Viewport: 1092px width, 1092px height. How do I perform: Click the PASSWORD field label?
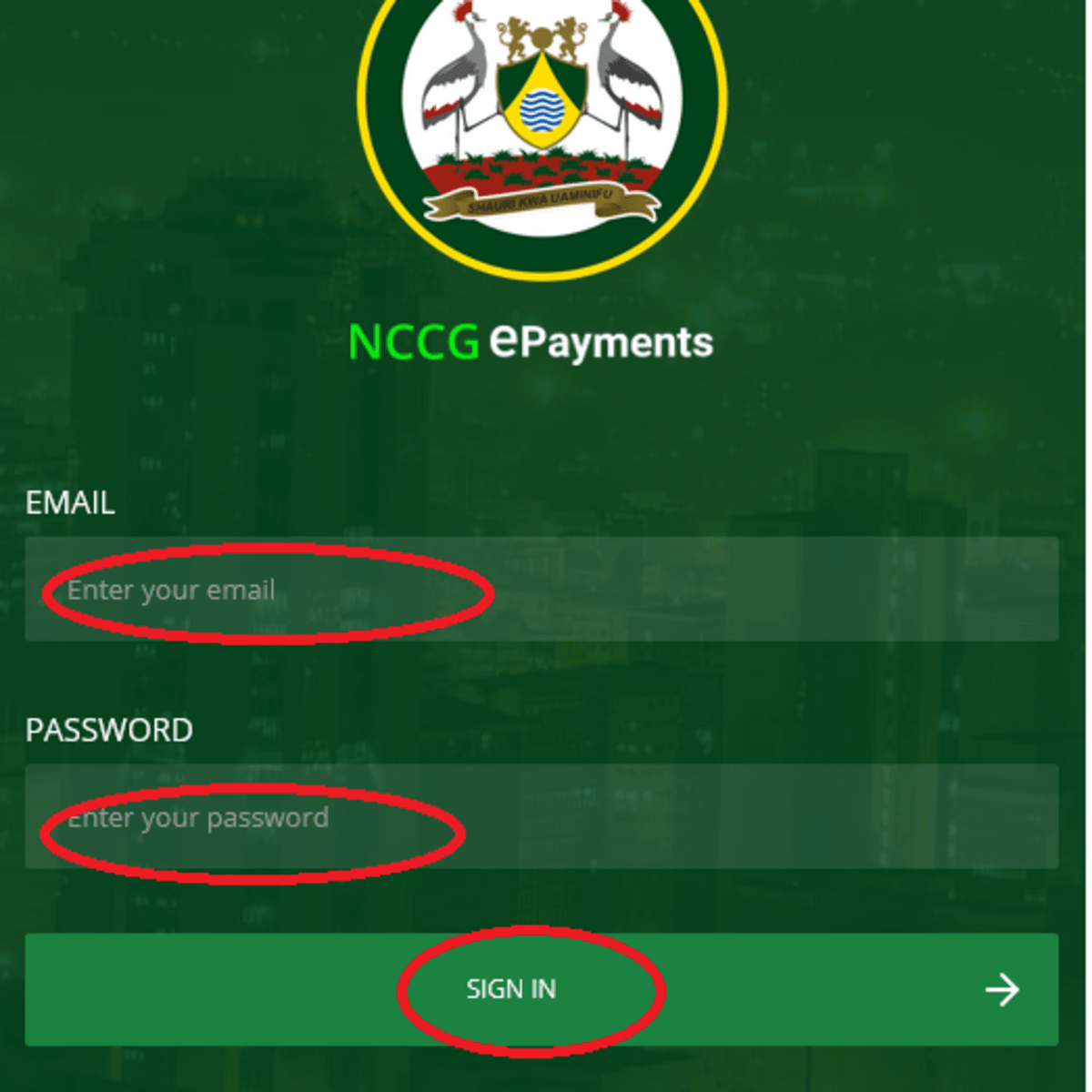point(109,730)
